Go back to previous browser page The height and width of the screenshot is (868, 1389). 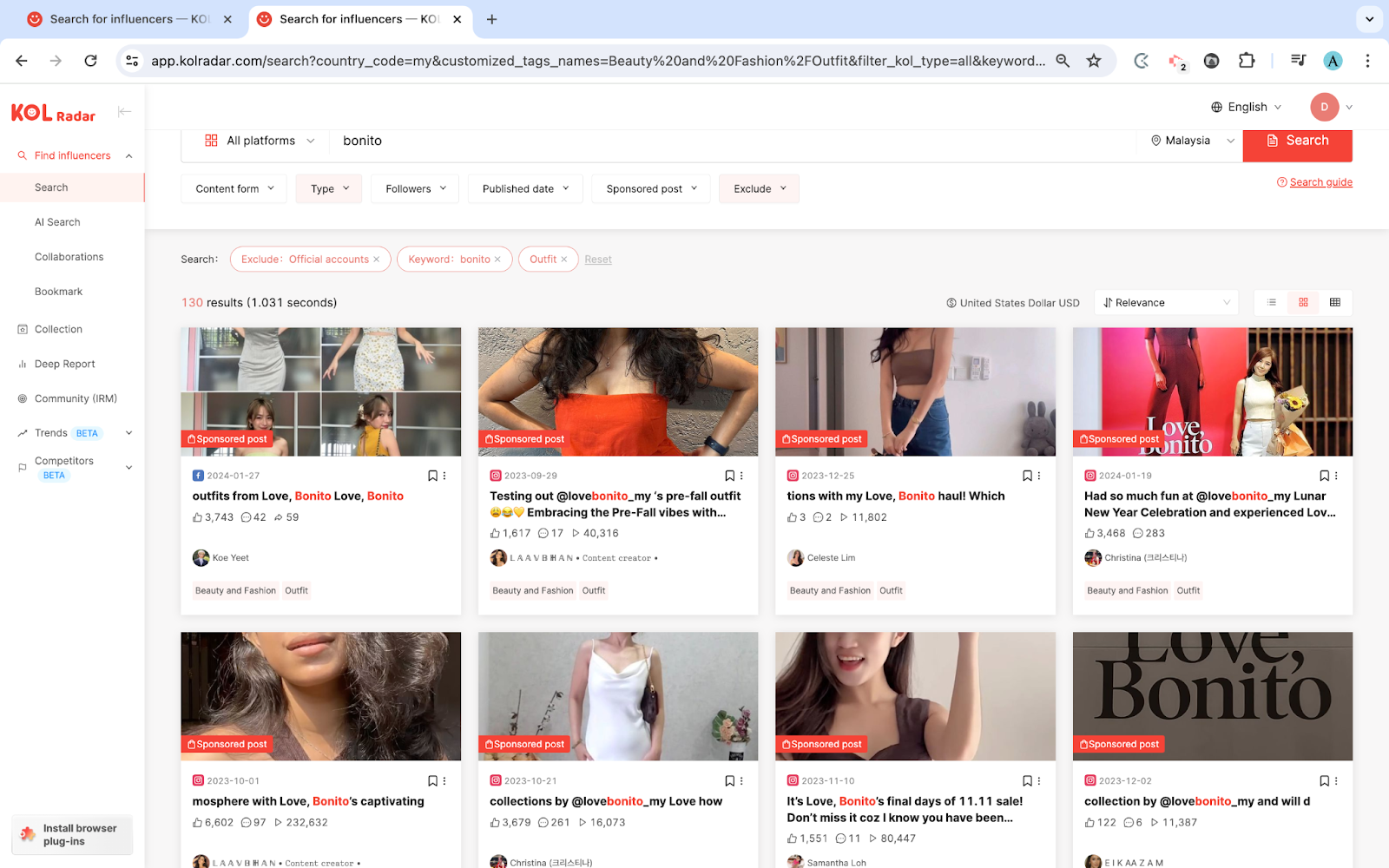(x=22, y=61)
